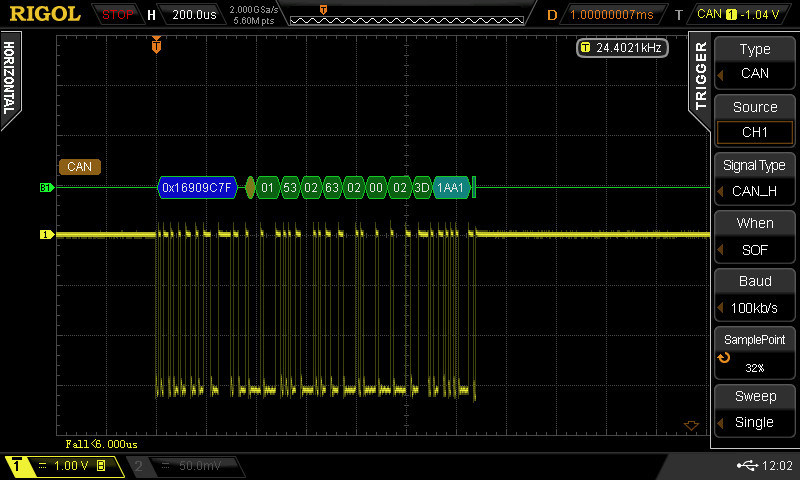The width and height of the screenshot is (800, 480).
Task: Click the 24.4021kHz frequency counter badge
Action: (x=621, y=48)
